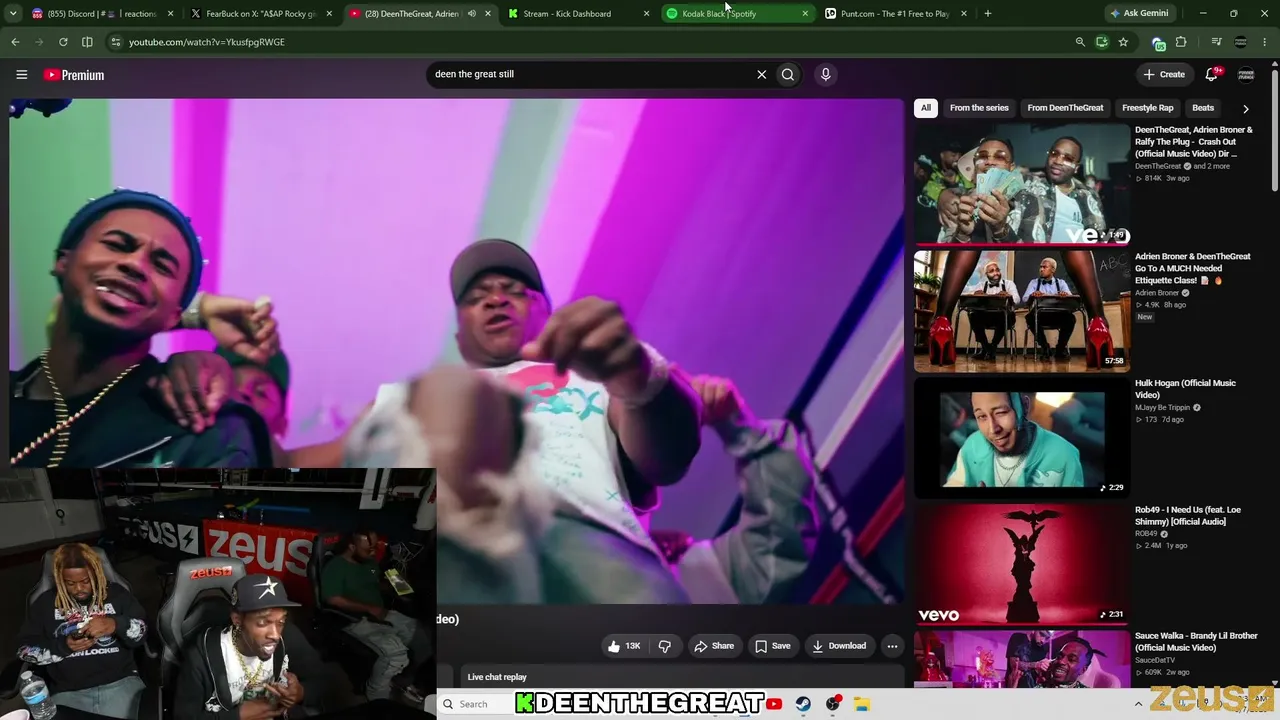
Task: Mute the DeenTheGreat tab audio icon
Action: (x=472, y=14)
